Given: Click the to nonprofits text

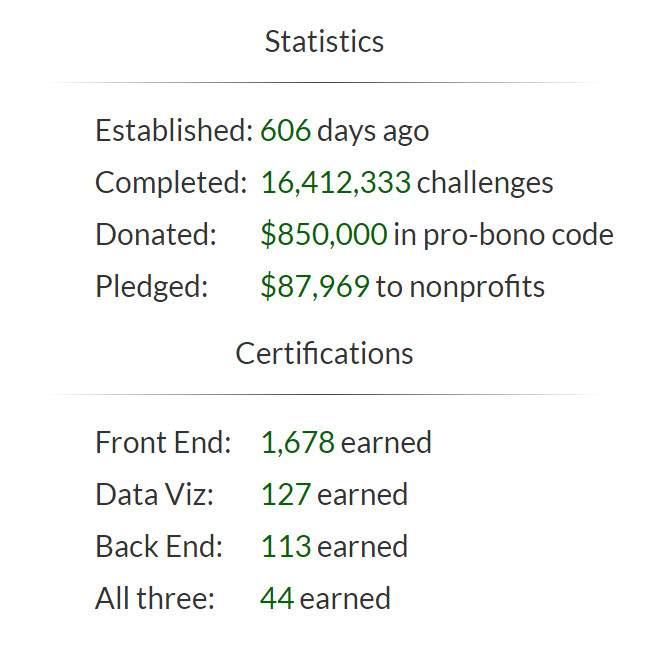Looking at the screenshot, I should 460,287.
